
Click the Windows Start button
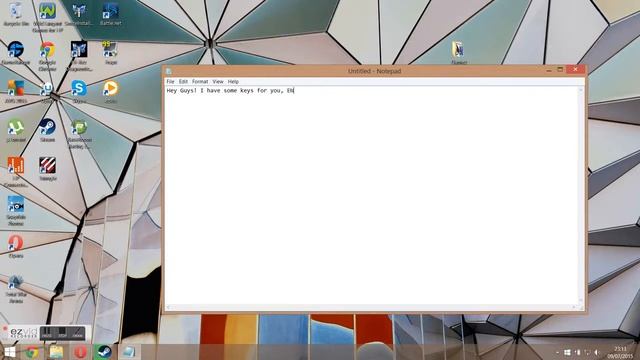click(x=9, y=352)
